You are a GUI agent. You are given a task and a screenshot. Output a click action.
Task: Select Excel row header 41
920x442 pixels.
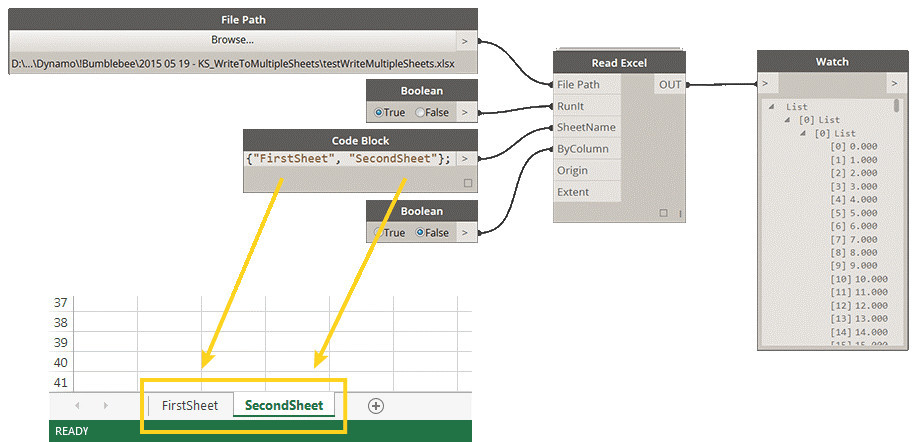click(61, 383)
